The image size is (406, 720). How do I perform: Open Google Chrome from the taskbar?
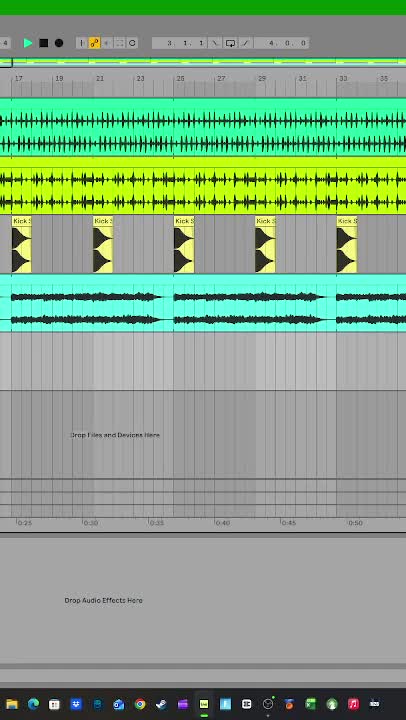(140, 704)
